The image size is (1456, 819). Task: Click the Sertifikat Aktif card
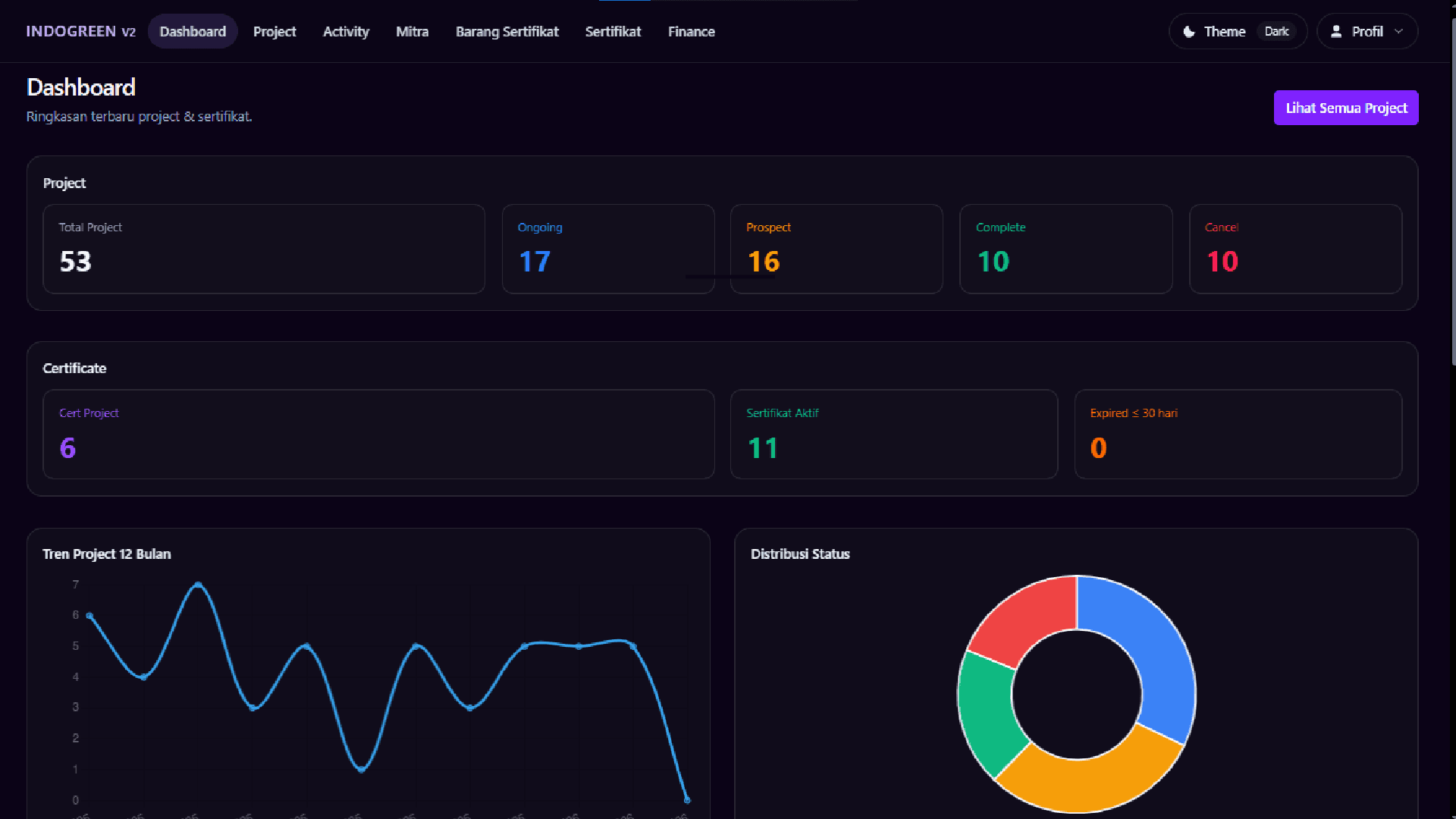(x=894, y=434)
